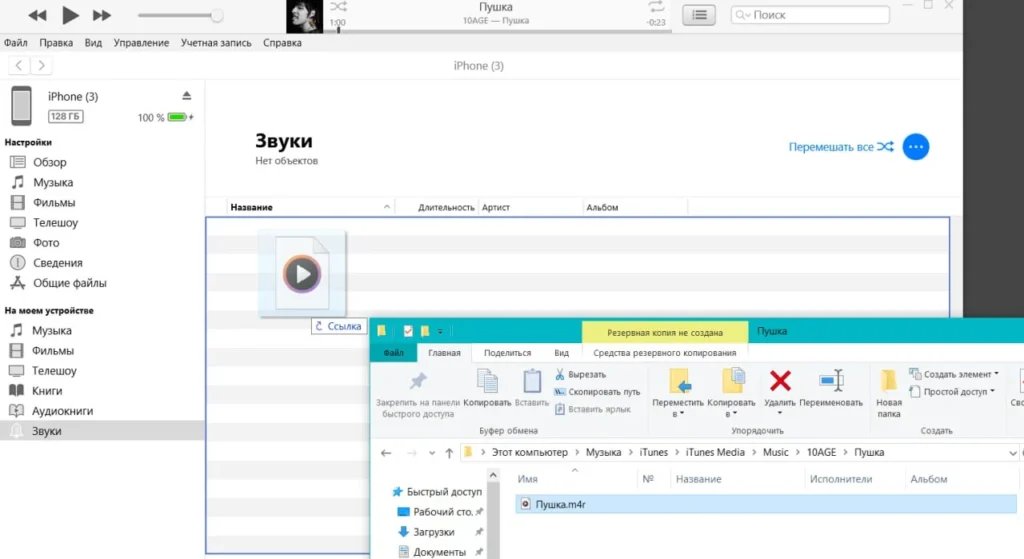Click Скопировать путь command
Viewport: 1024px width, 559px height.
(x=597, y=392)
